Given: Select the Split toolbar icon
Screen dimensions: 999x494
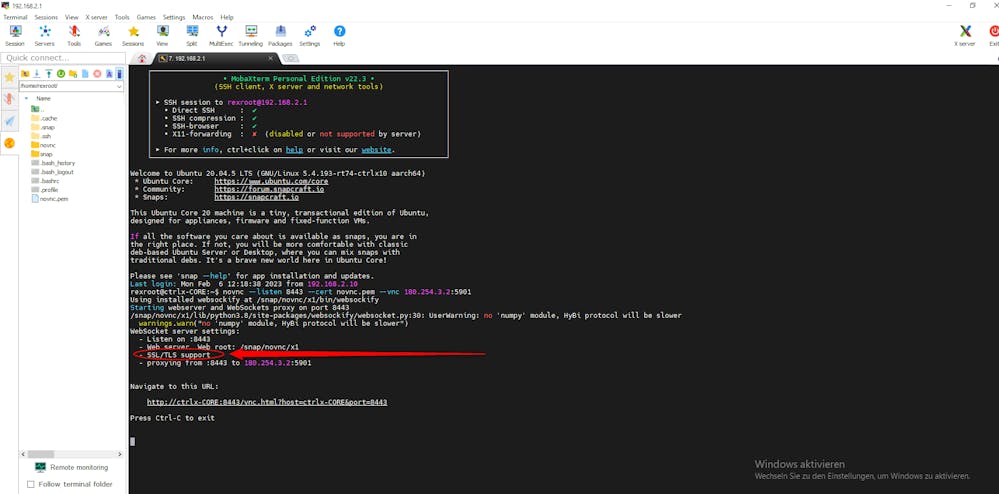Looking at the screenshot, I should click(192, 36).
